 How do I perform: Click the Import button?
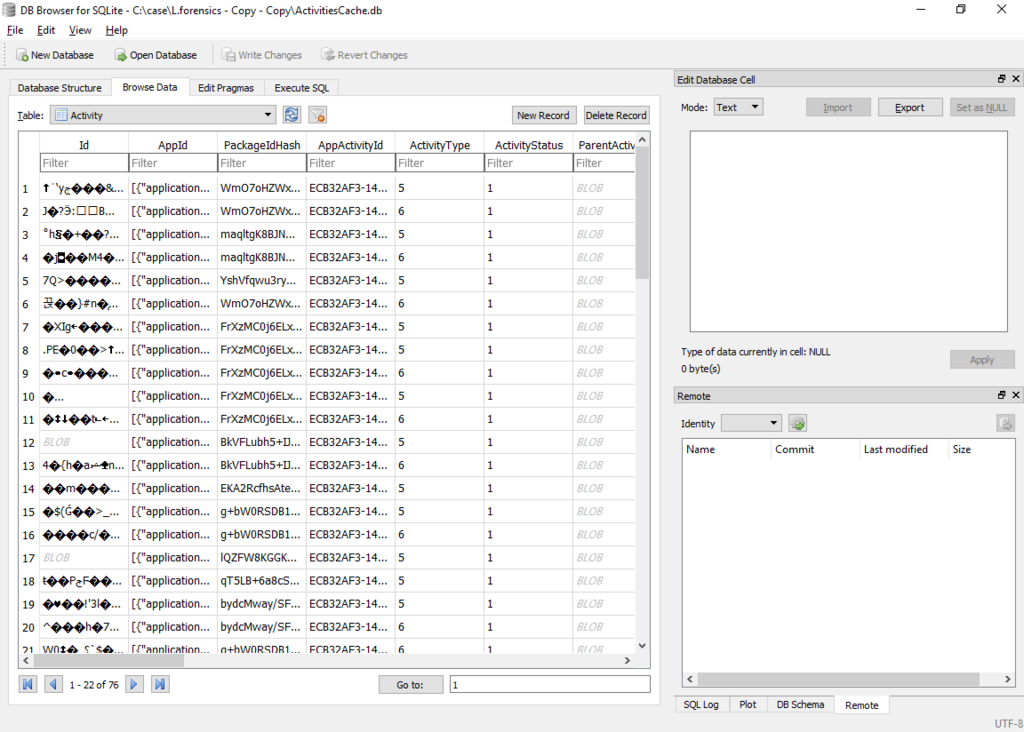click(838, 107)
